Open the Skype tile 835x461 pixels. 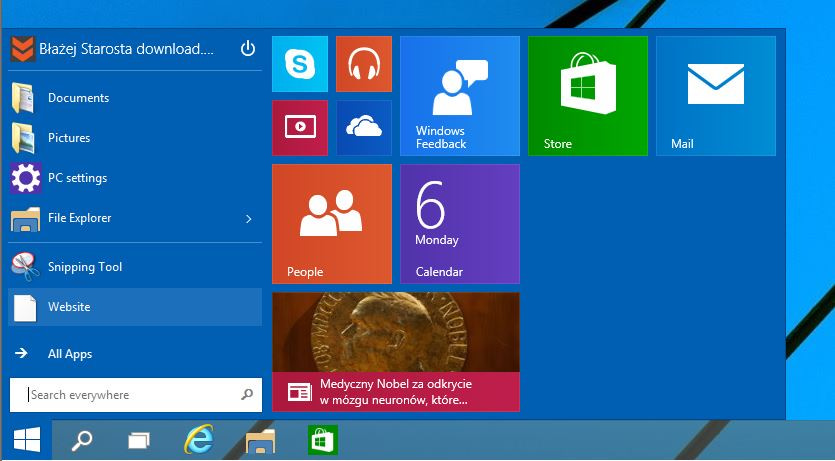(299, 64)
